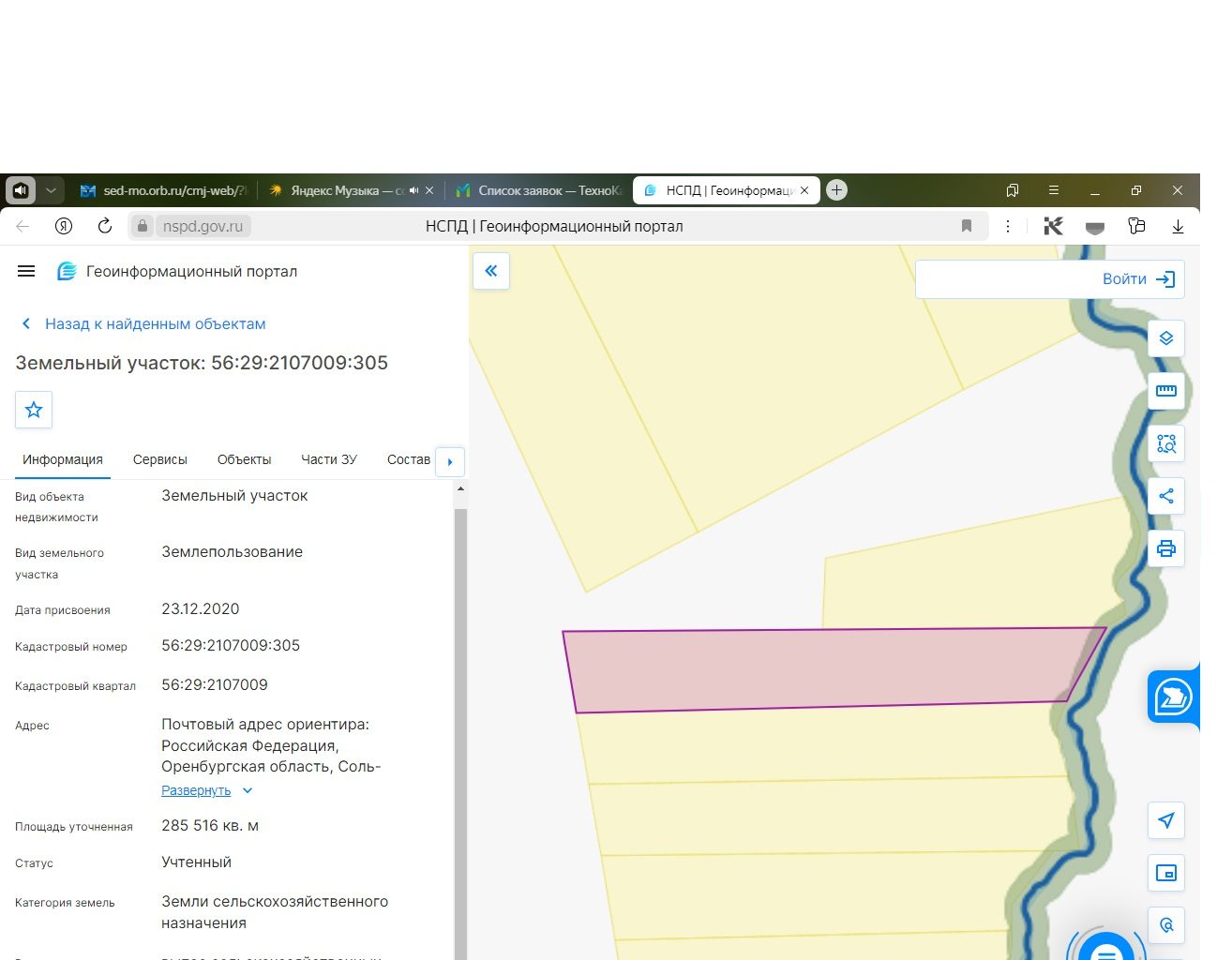1232x960 pixels.
Task: Collapse the side panel with the double chevron
Action: pos(490,271)
